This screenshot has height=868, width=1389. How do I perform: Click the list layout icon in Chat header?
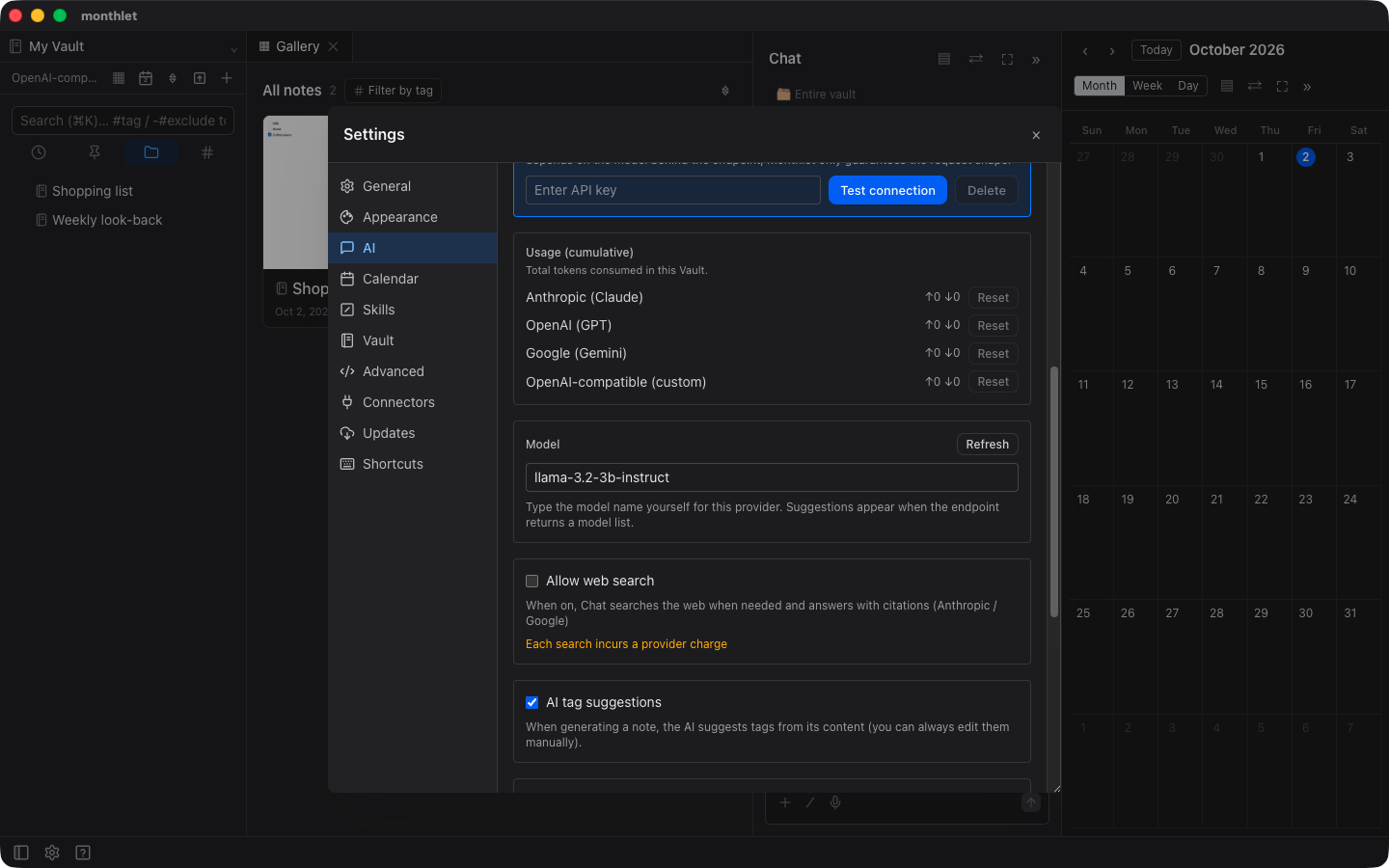[x=944, y=59]
